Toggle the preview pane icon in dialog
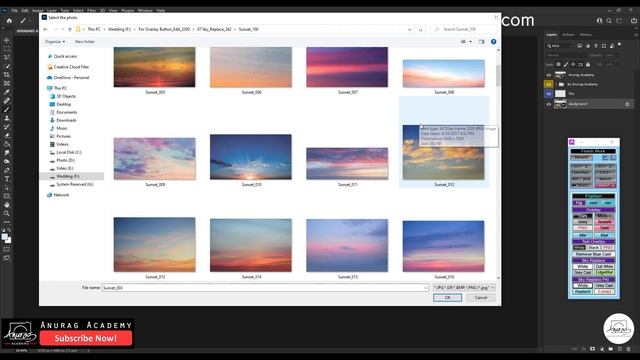Image resolution: width=640 pixels, height=360 pixels. 482,42
